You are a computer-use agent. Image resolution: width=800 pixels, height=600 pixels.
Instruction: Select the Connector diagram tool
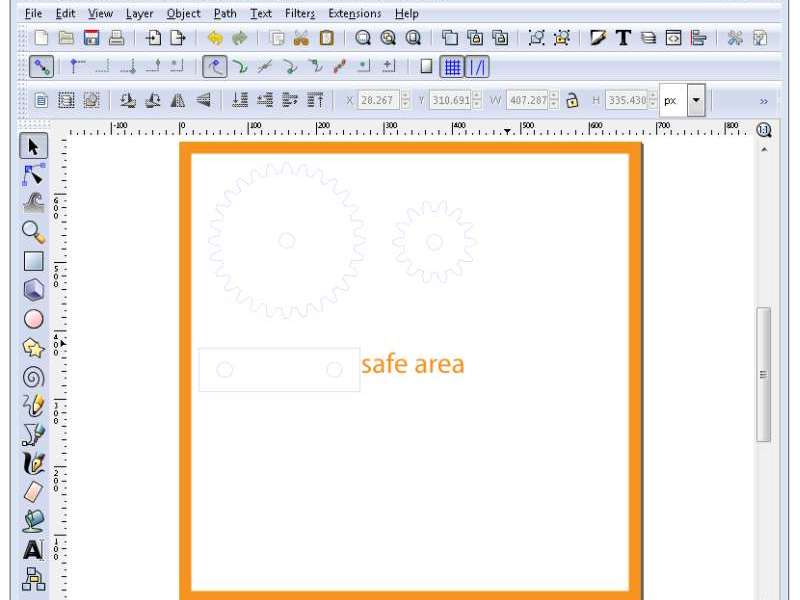(x=34, y=579)
